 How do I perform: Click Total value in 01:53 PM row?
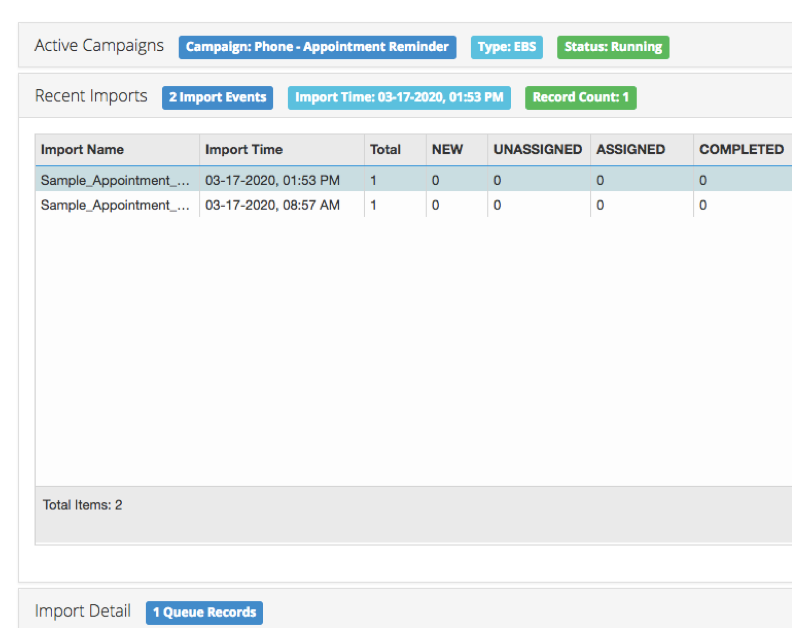point(373,180)
